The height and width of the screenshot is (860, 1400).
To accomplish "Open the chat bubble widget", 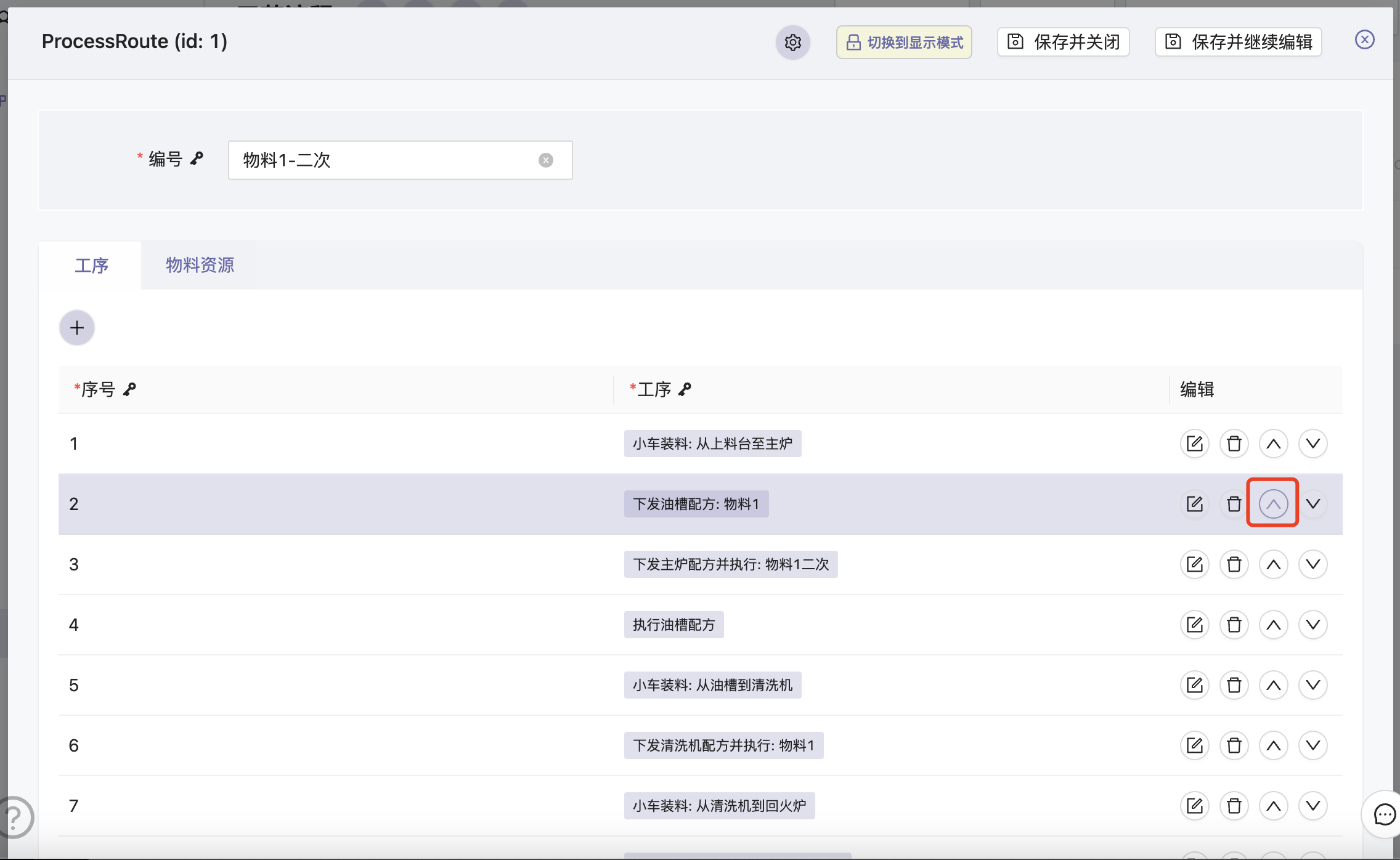I will point(1384,814).
